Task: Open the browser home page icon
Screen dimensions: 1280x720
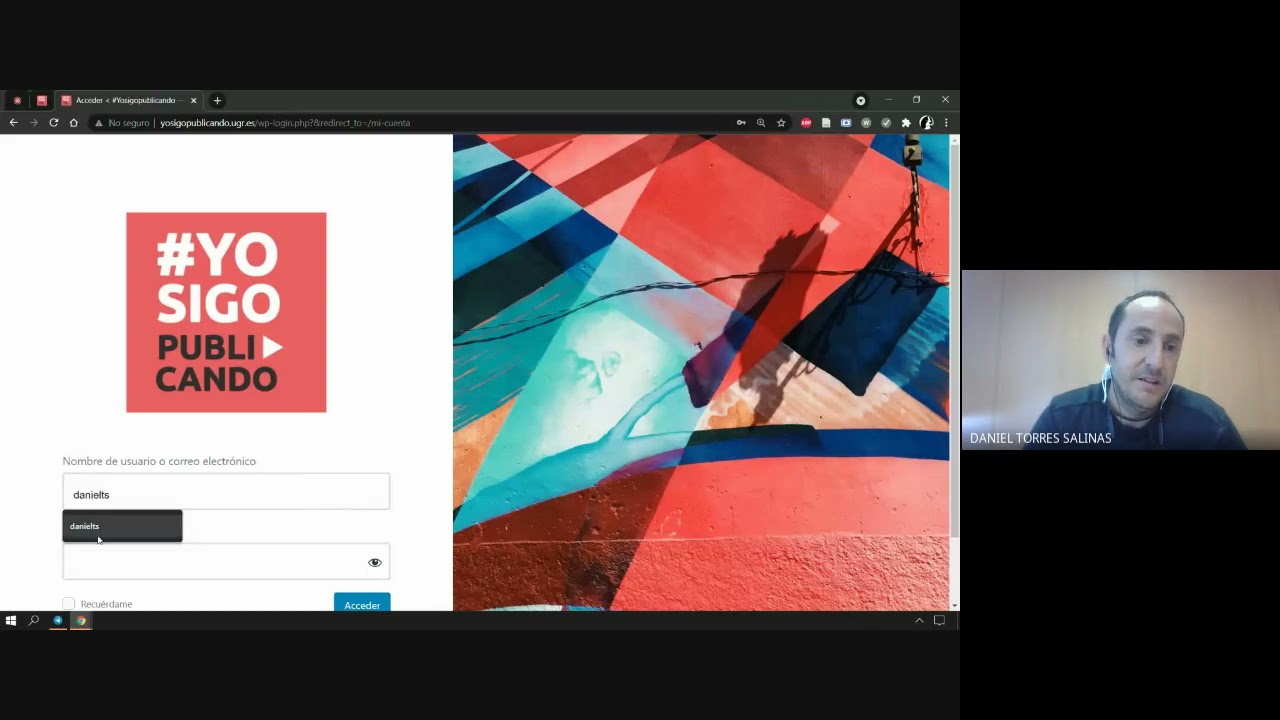Action: coord(73,123)
